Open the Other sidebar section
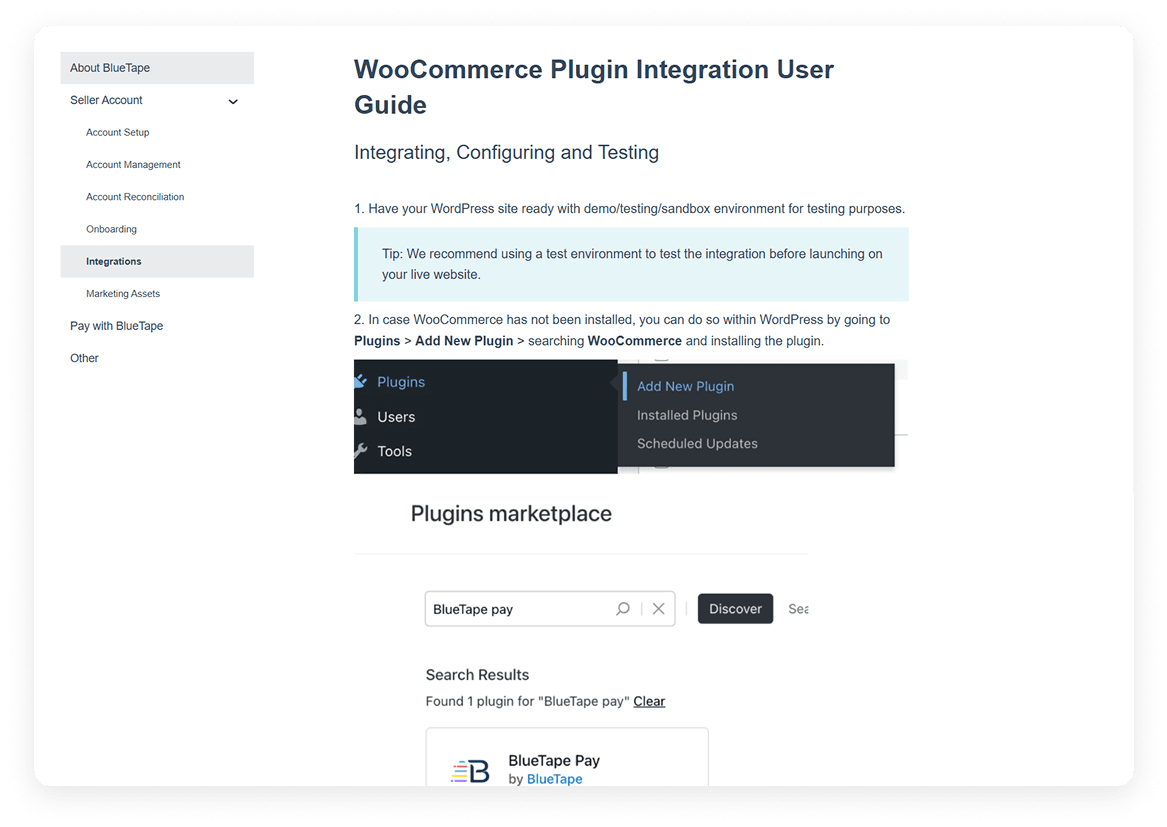 coord(84,358)
